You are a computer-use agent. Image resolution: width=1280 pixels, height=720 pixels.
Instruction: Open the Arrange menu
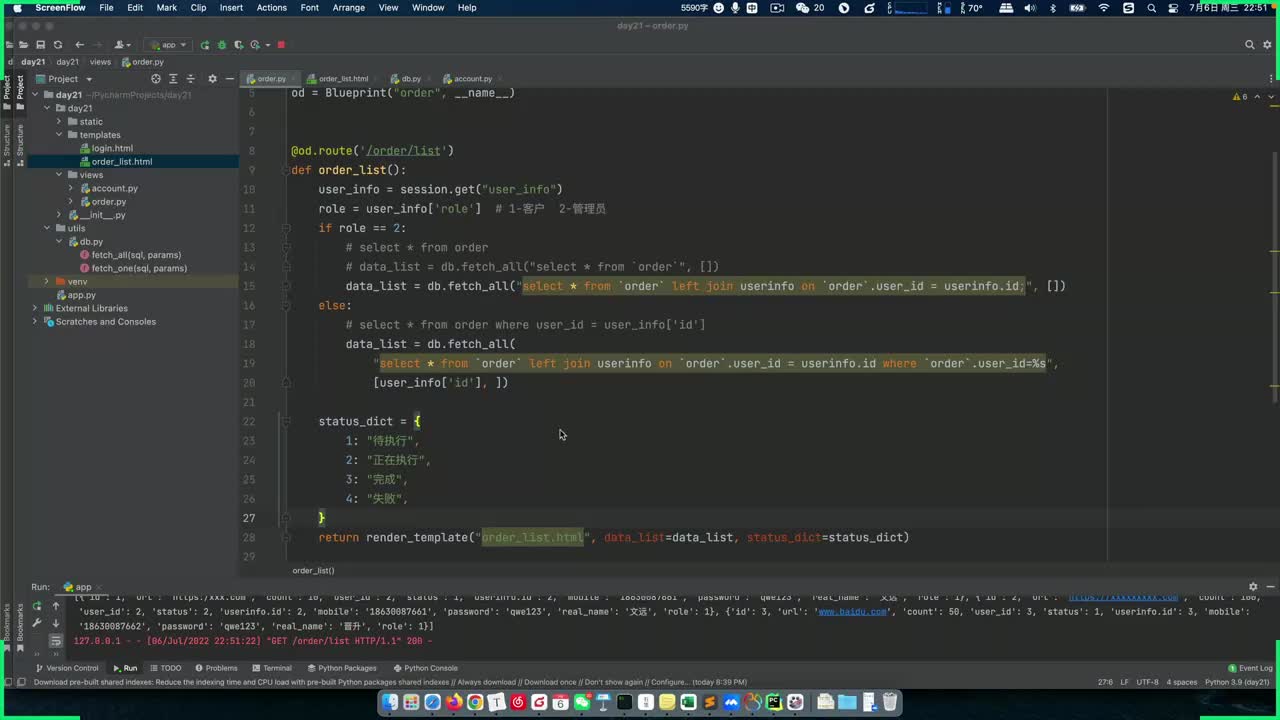pos(348,7)
